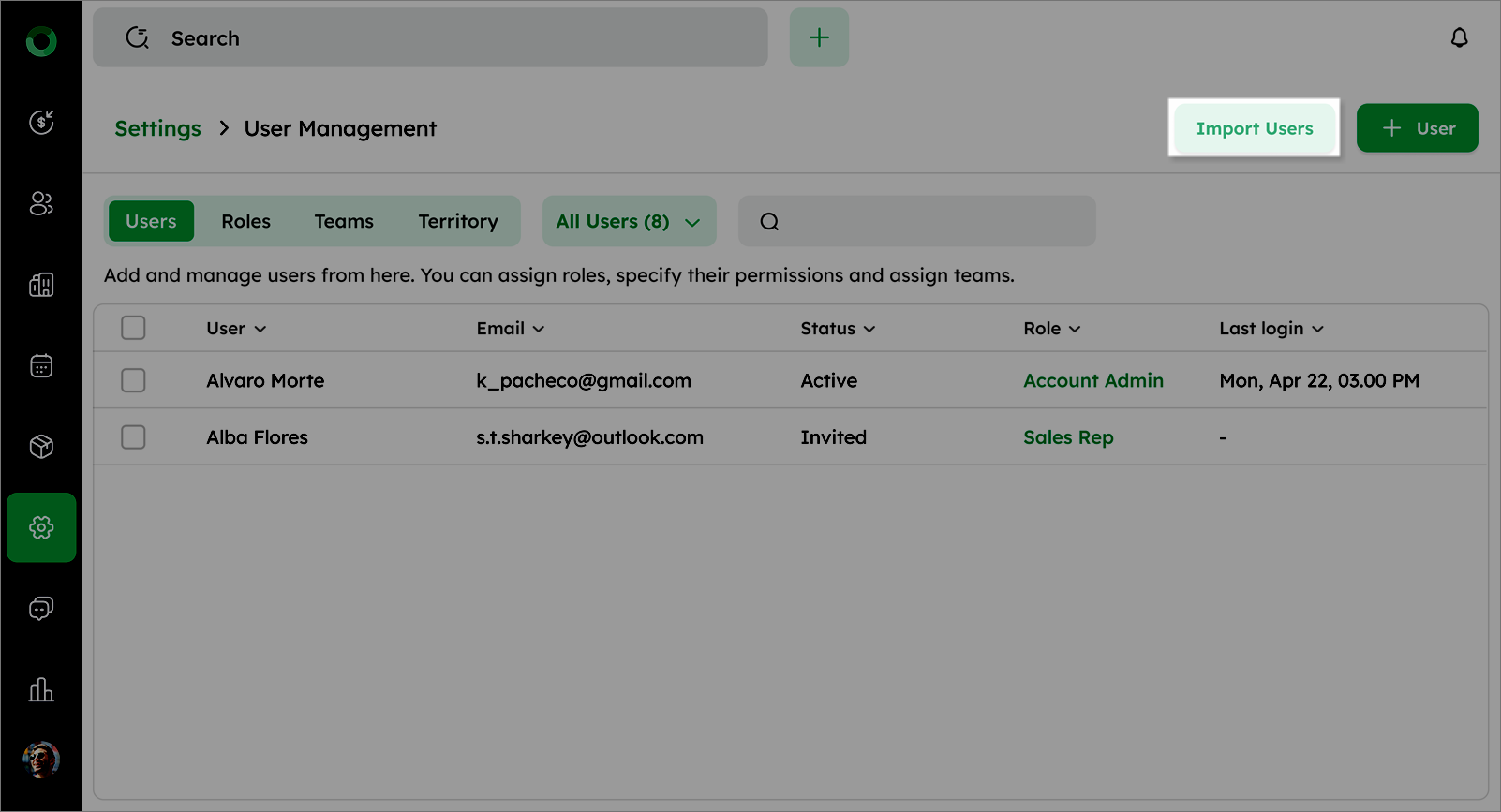Viewport: 1501px width, 812px height.
Task: Click the Import Users button
Action: tap(1254, 128)
